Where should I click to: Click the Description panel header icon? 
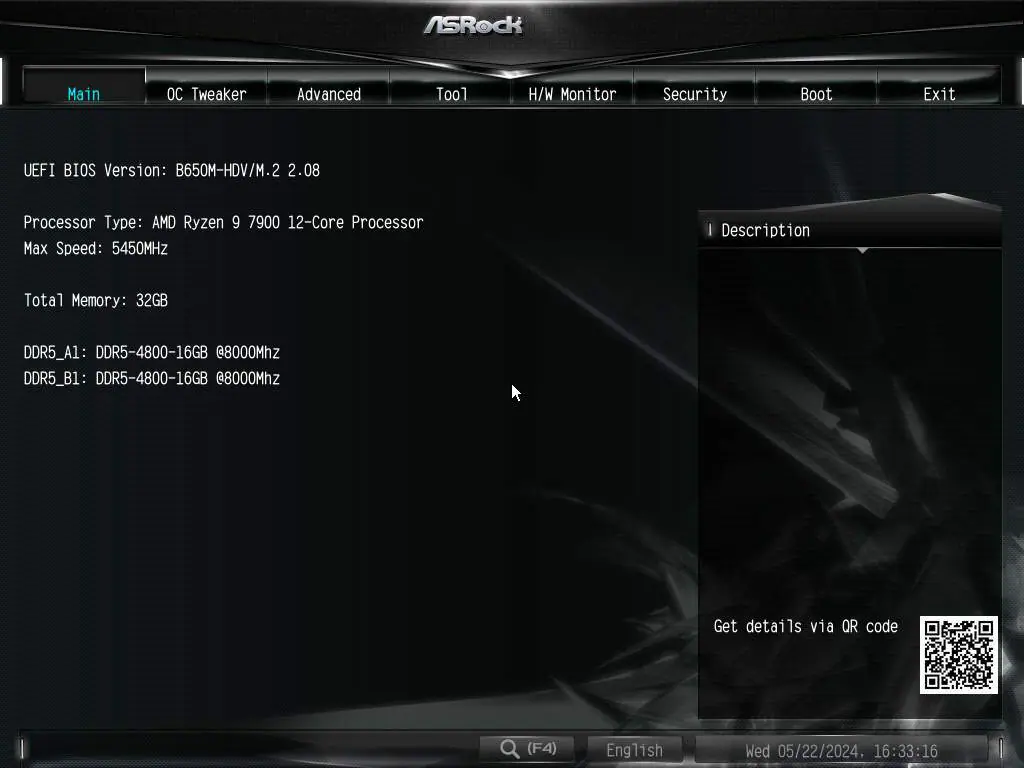[x=710, y=230]
